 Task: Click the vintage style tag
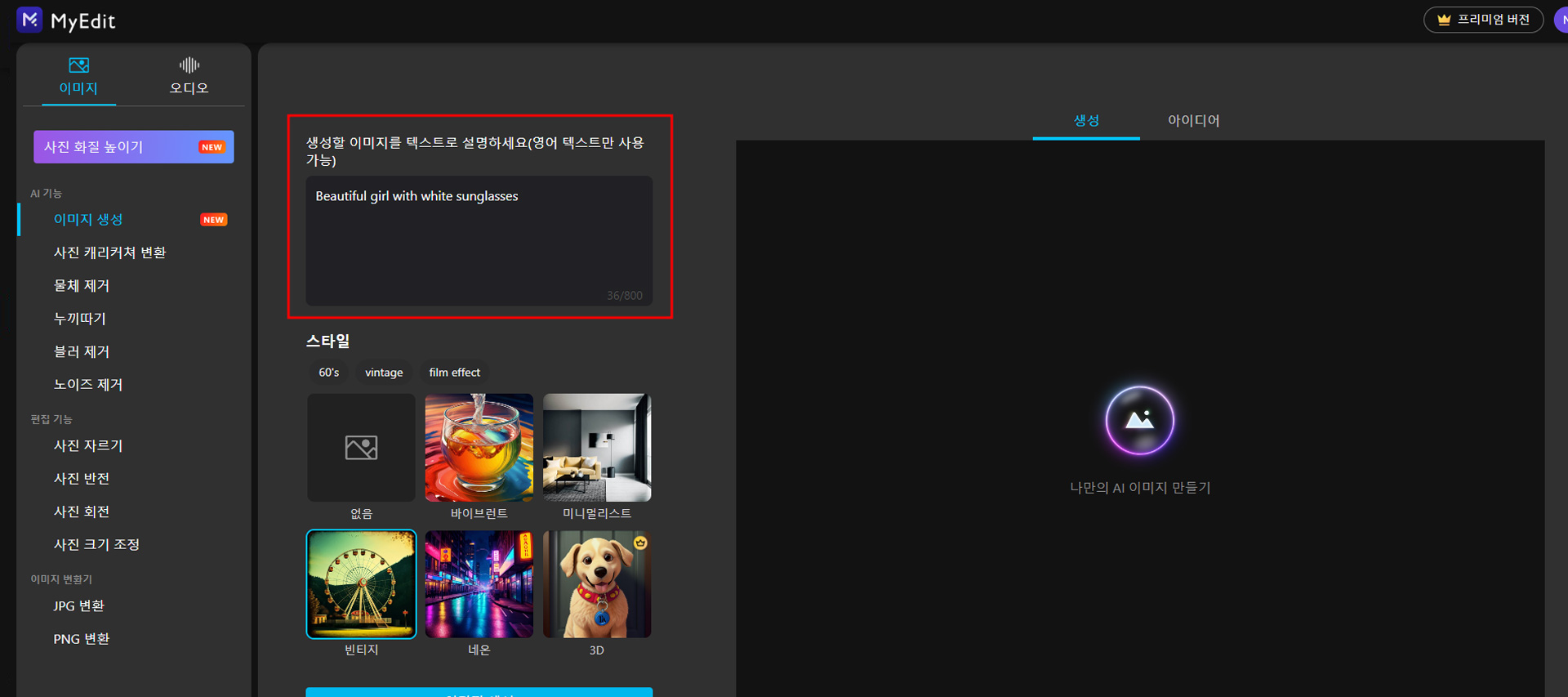[384, 373]
